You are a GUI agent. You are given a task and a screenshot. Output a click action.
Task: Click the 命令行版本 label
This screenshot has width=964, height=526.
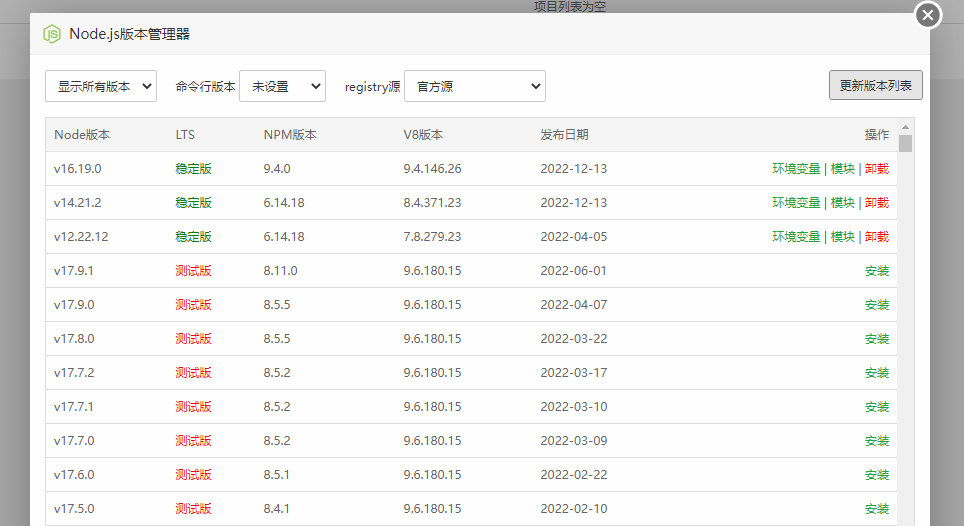click(x=205, y=87)
